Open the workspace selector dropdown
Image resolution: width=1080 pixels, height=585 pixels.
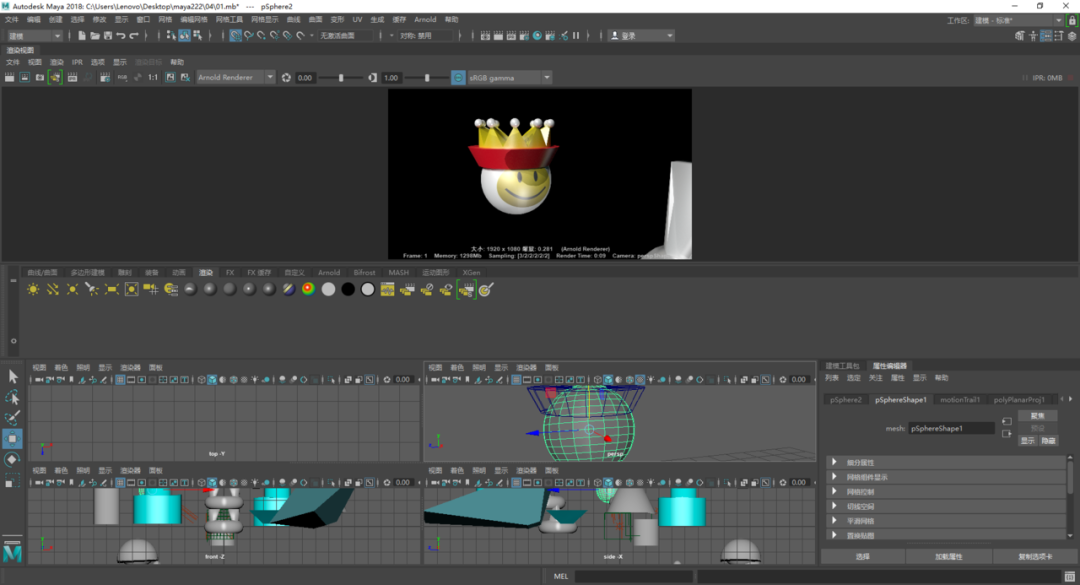point(1018,21)
